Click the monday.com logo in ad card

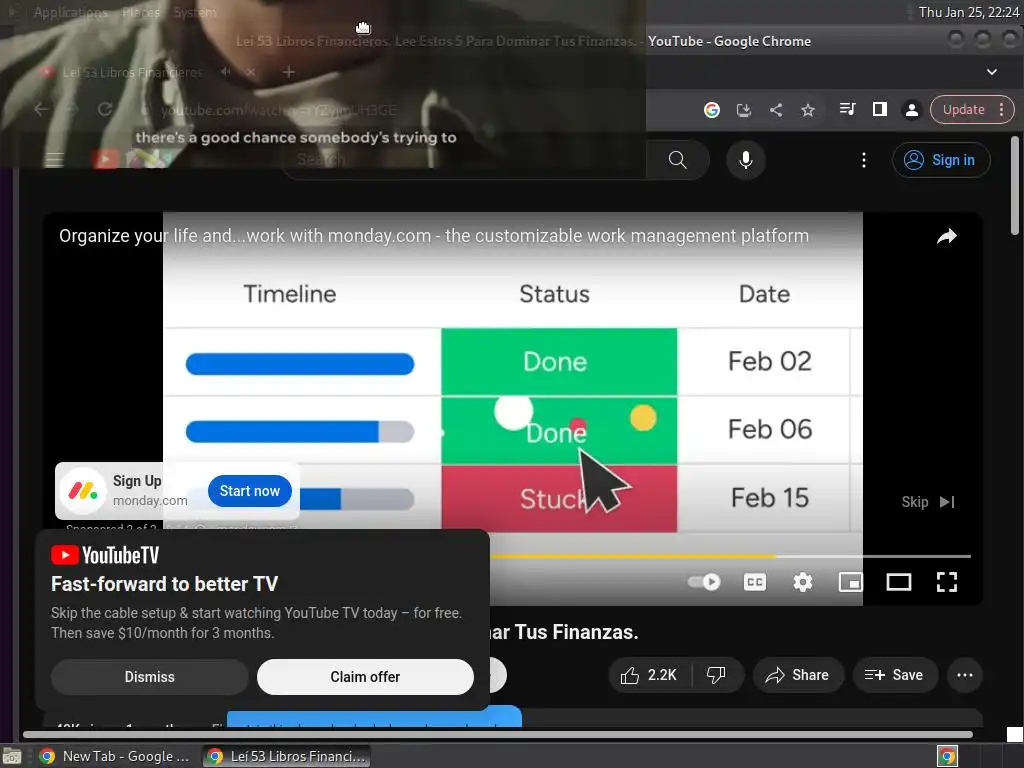[x=83, y=490]
